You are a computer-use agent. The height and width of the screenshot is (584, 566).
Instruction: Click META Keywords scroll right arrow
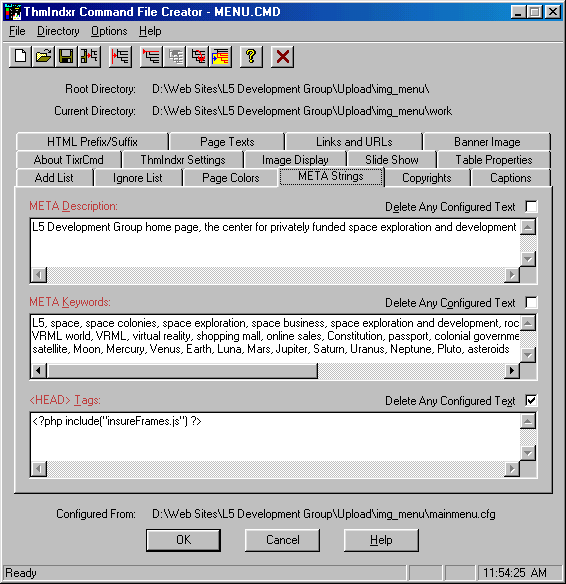(512, 371)
